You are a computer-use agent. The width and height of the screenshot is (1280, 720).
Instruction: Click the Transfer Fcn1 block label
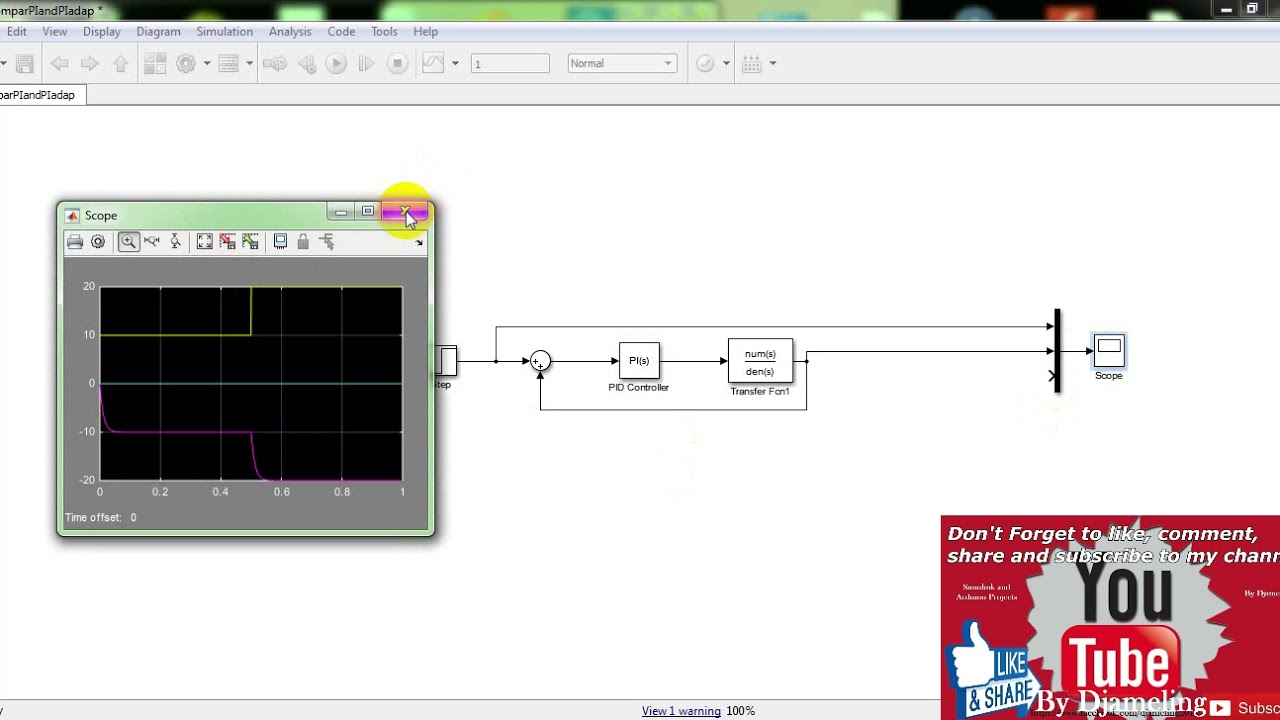(760, 392)
